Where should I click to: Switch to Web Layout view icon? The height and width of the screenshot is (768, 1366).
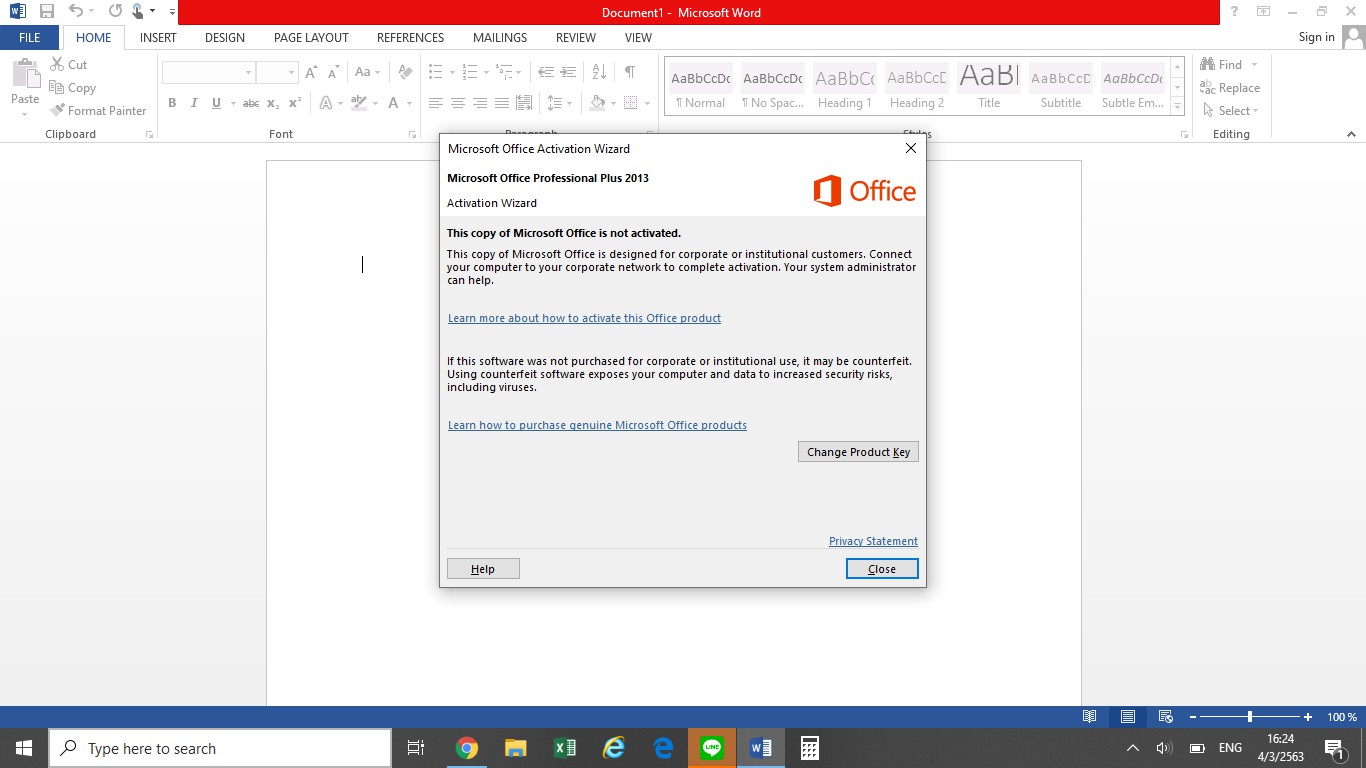coord(1165,717)
